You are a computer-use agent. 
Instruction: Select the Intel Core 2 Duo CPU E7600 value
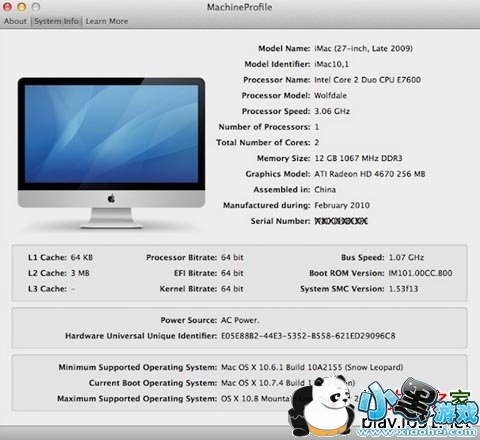367,80
